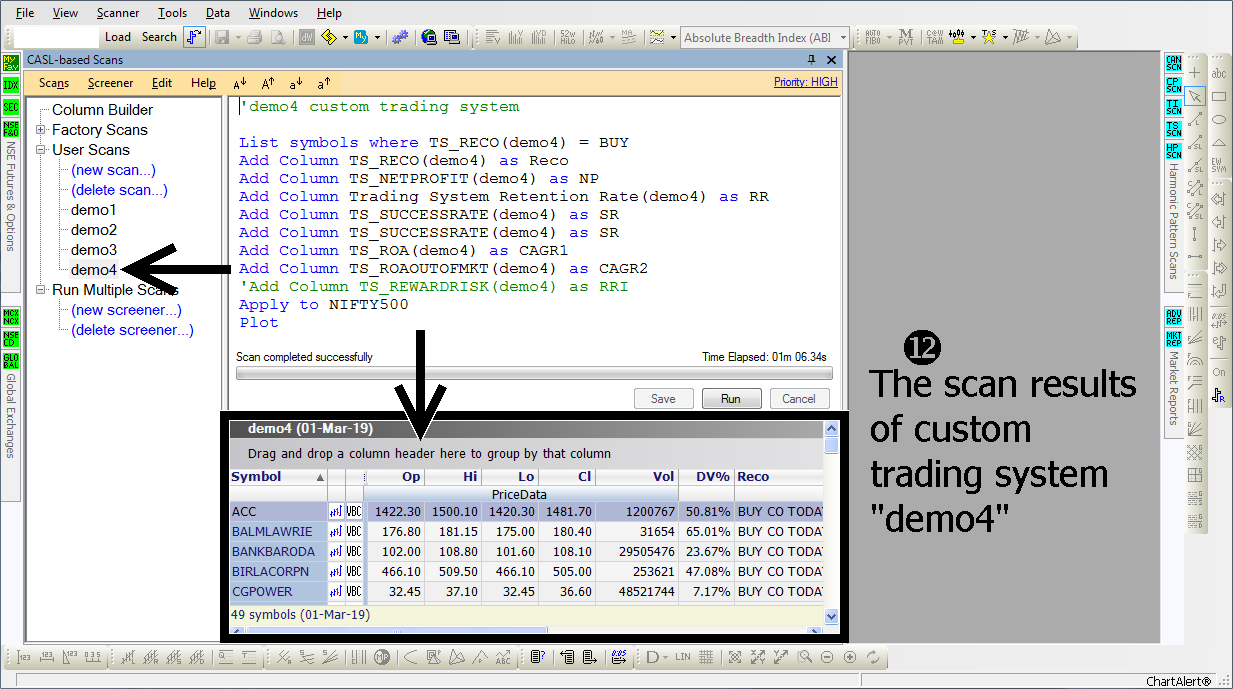Viewport: 1233px width, 689px height.
Task: Click the LIN scale icon in bottom toolbar
Action: (x=683, y=657)
